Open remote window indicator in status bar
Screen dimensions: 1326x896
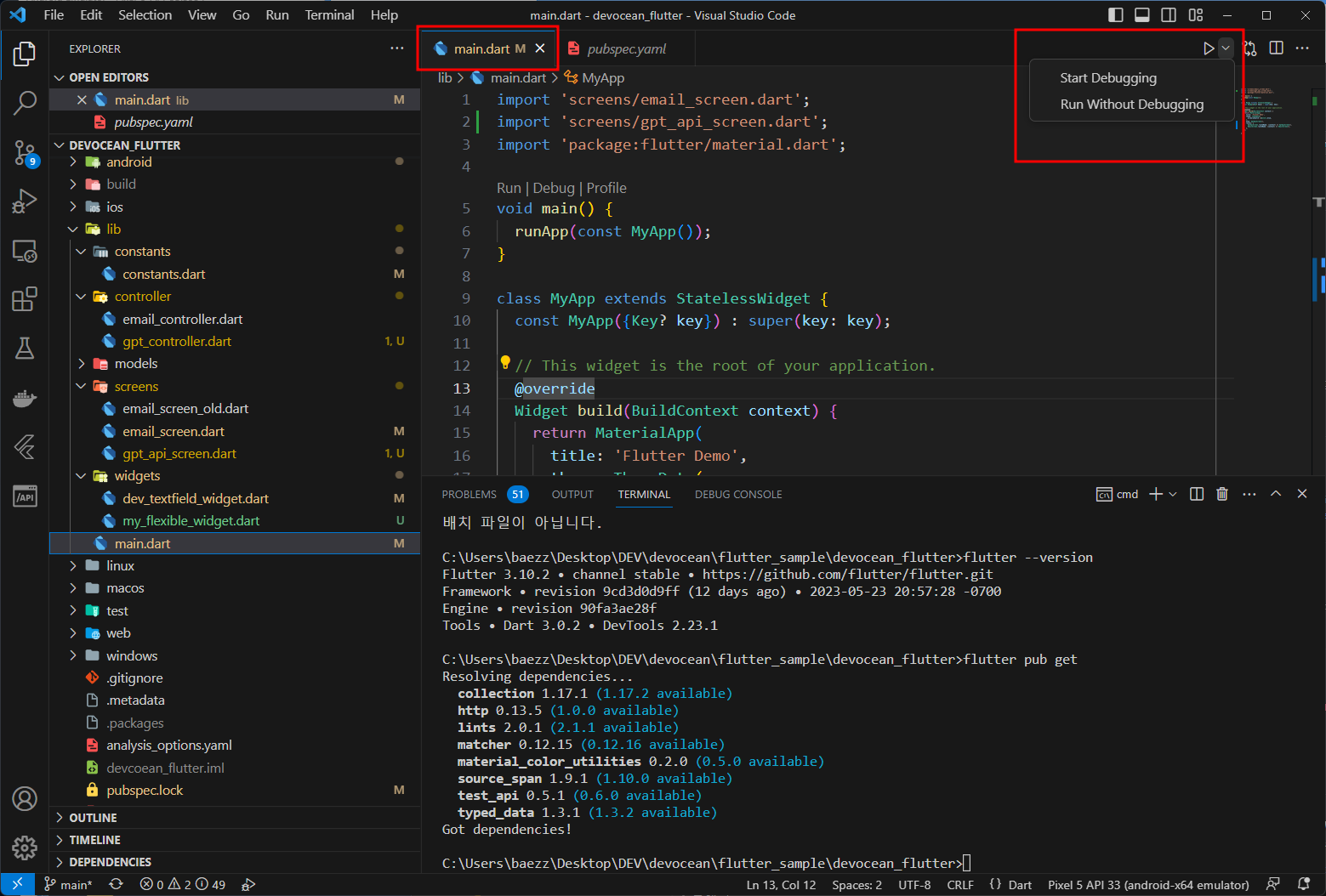click(x=17, y=884)
